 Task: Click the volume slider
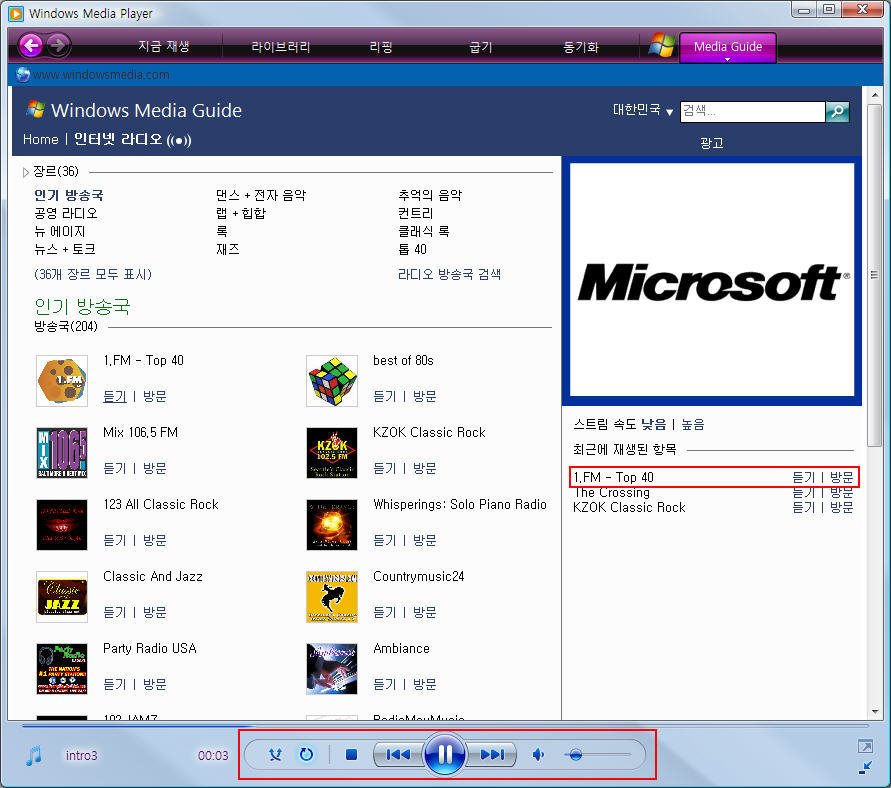point(600,755)
